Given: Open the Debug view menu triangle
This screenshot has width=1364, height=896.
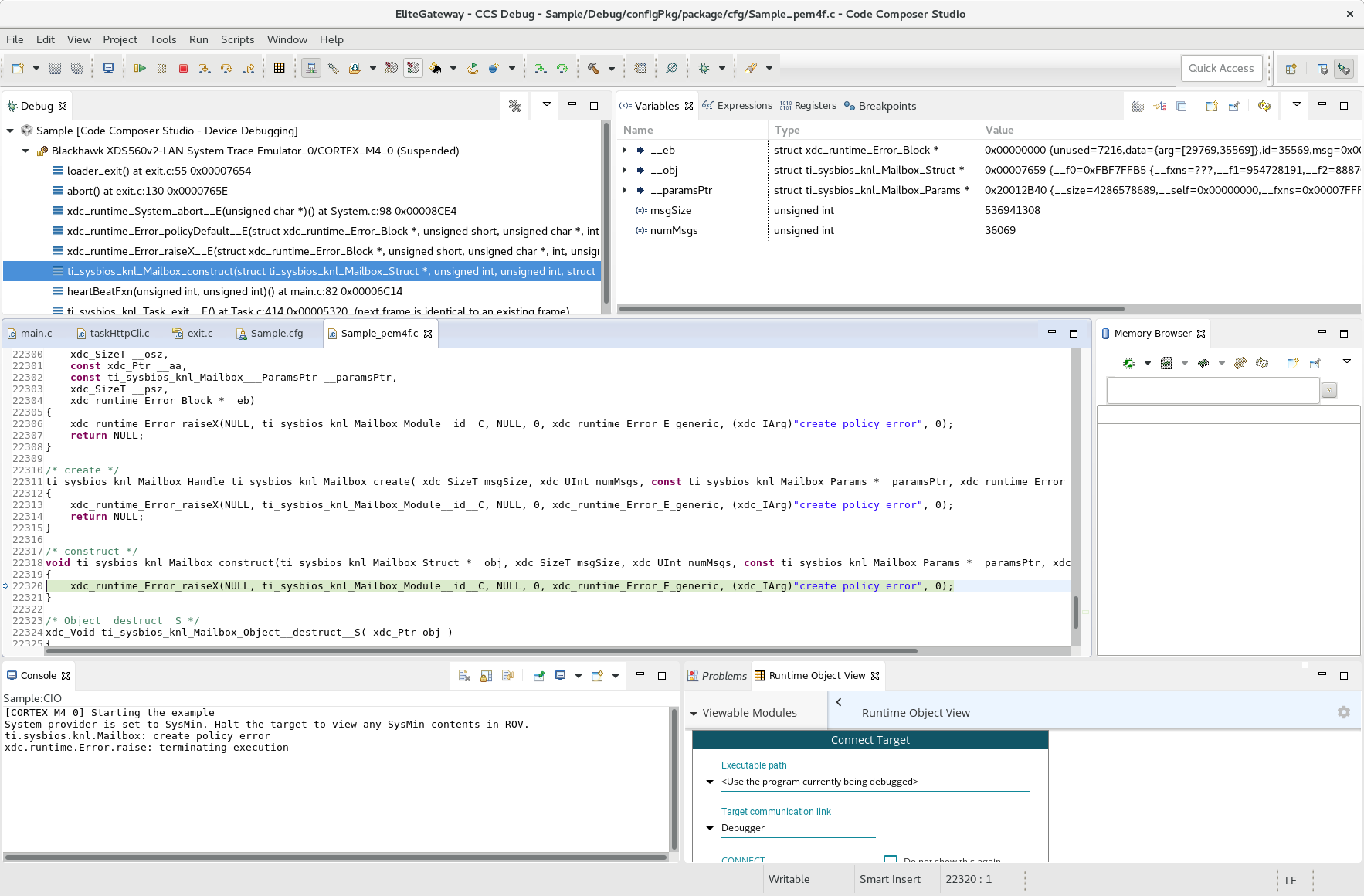Looking at the screenshot, I should (546, 104).
